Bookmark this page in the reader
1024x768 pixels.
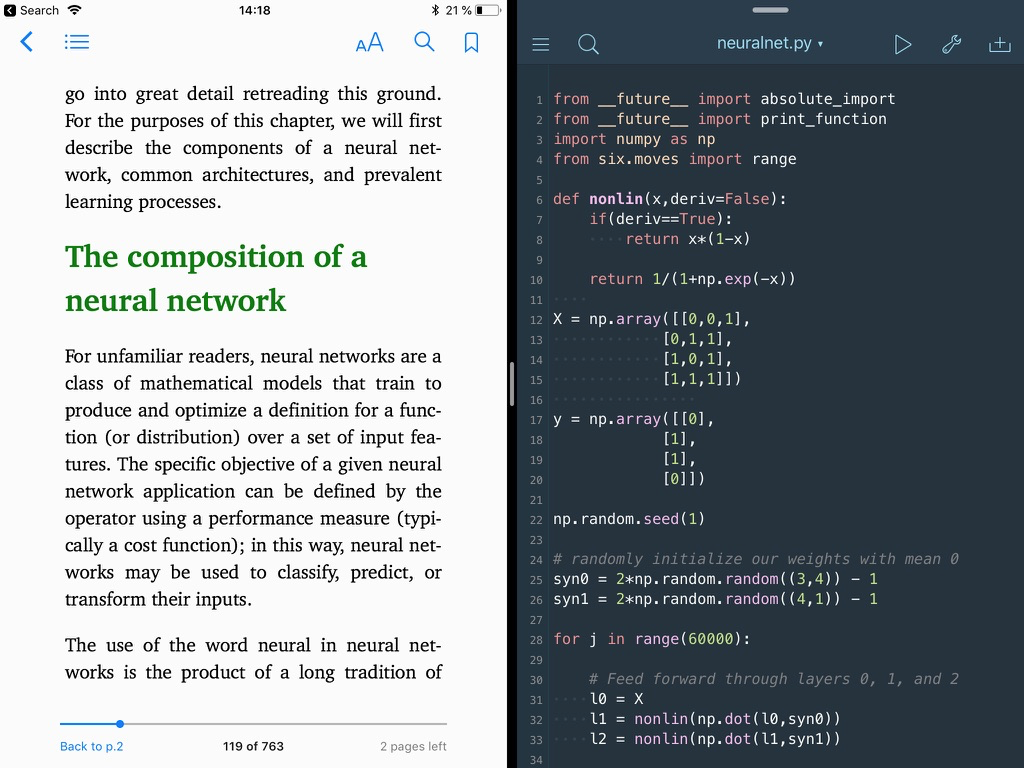tap(472, 43)
